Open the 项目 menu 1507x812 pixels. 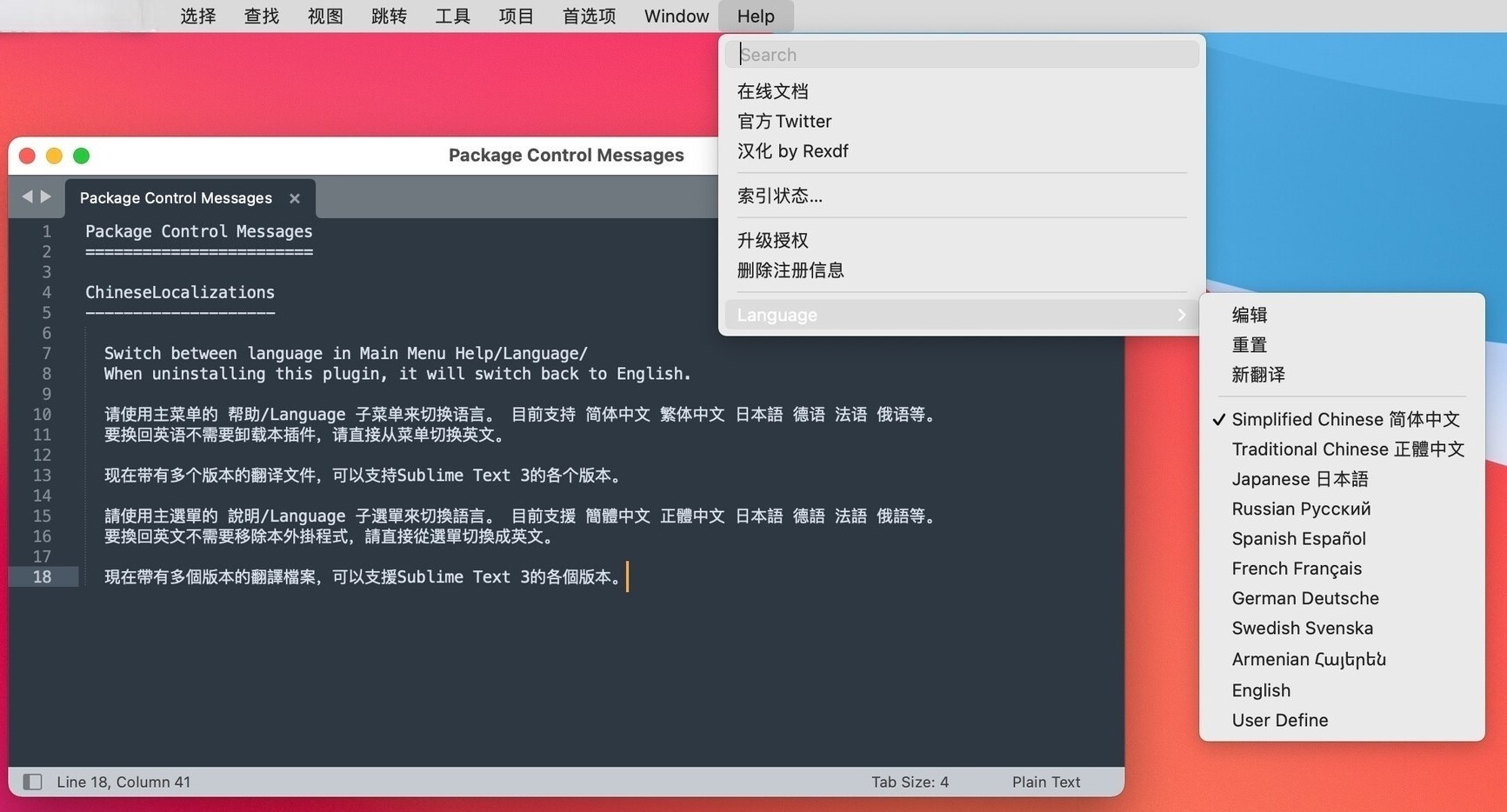[x=516, y=17]
